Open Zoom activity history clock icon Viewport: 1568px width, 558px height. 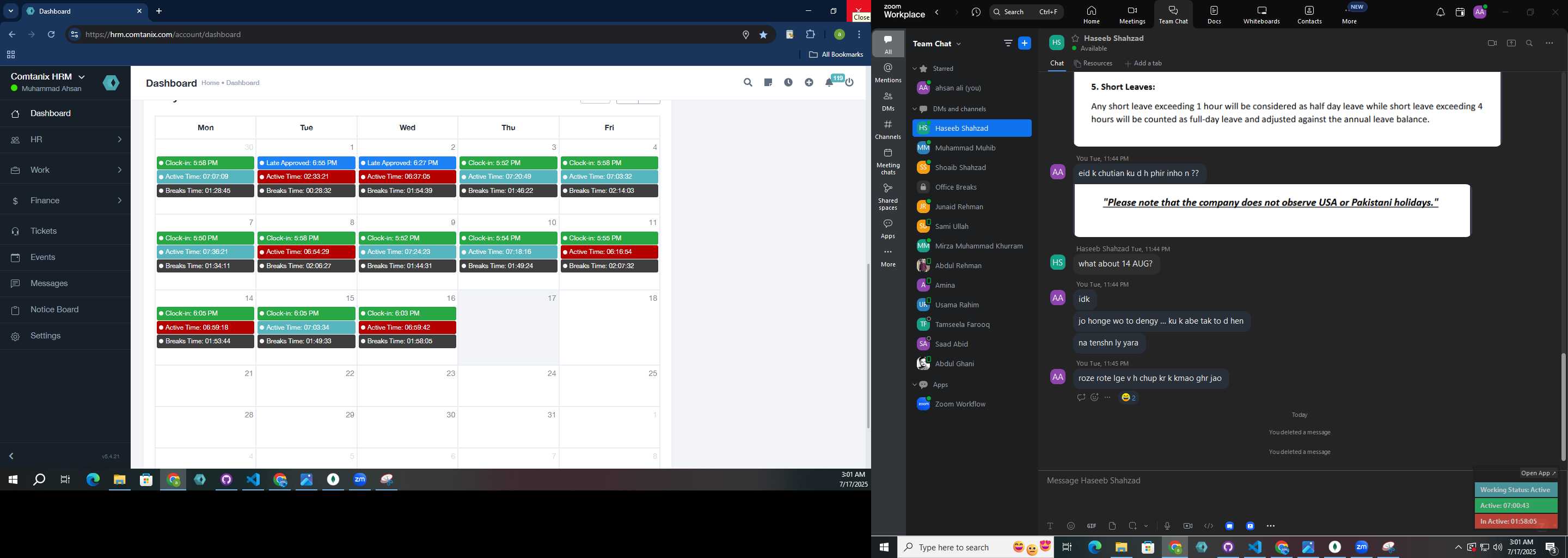coord(976,12)
